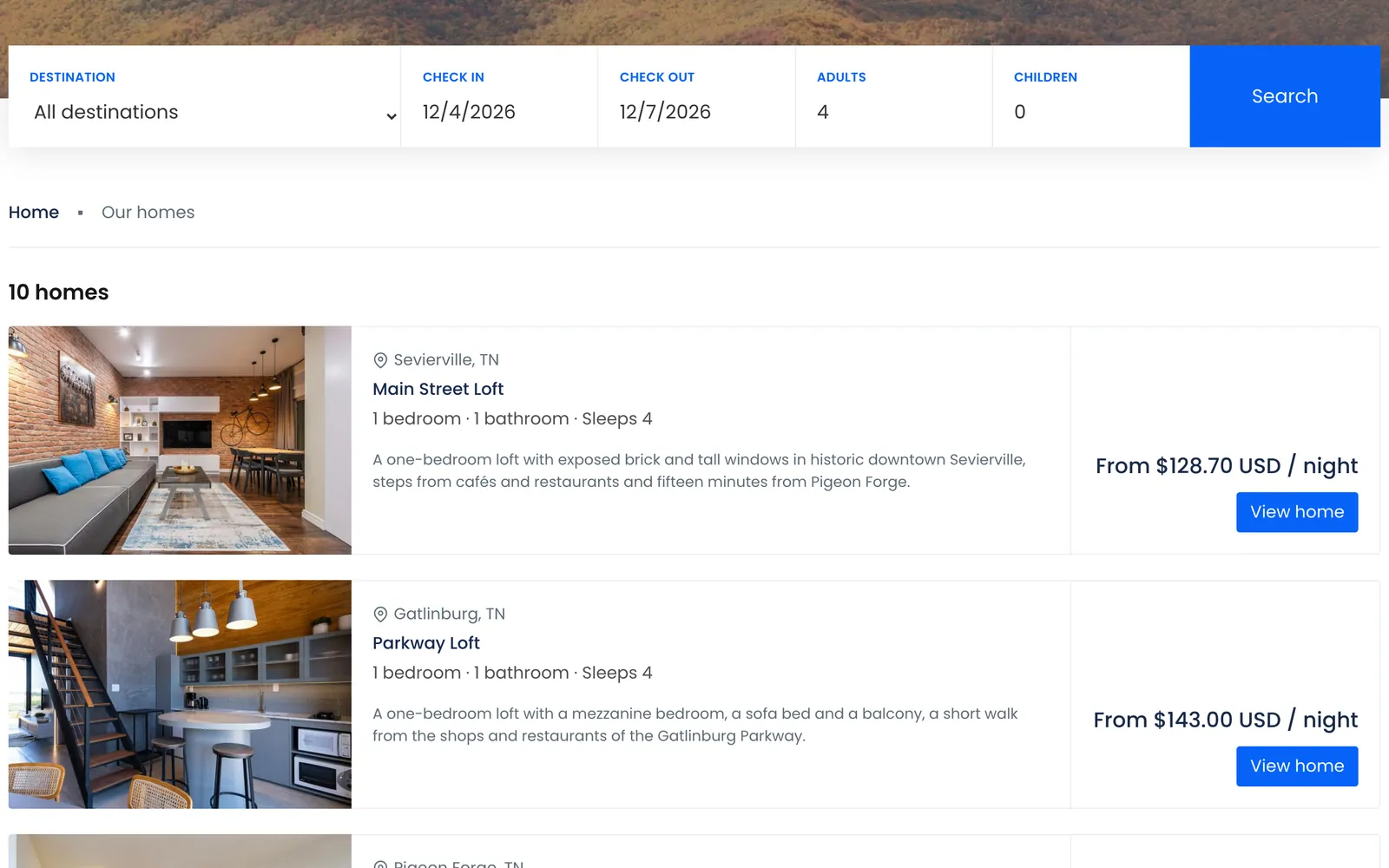Image resolution: width=1389 pixels, height=868 pixels.
Task: Open the All destinations dropdown
Action: pyautogui.click(x=214, y=112)
